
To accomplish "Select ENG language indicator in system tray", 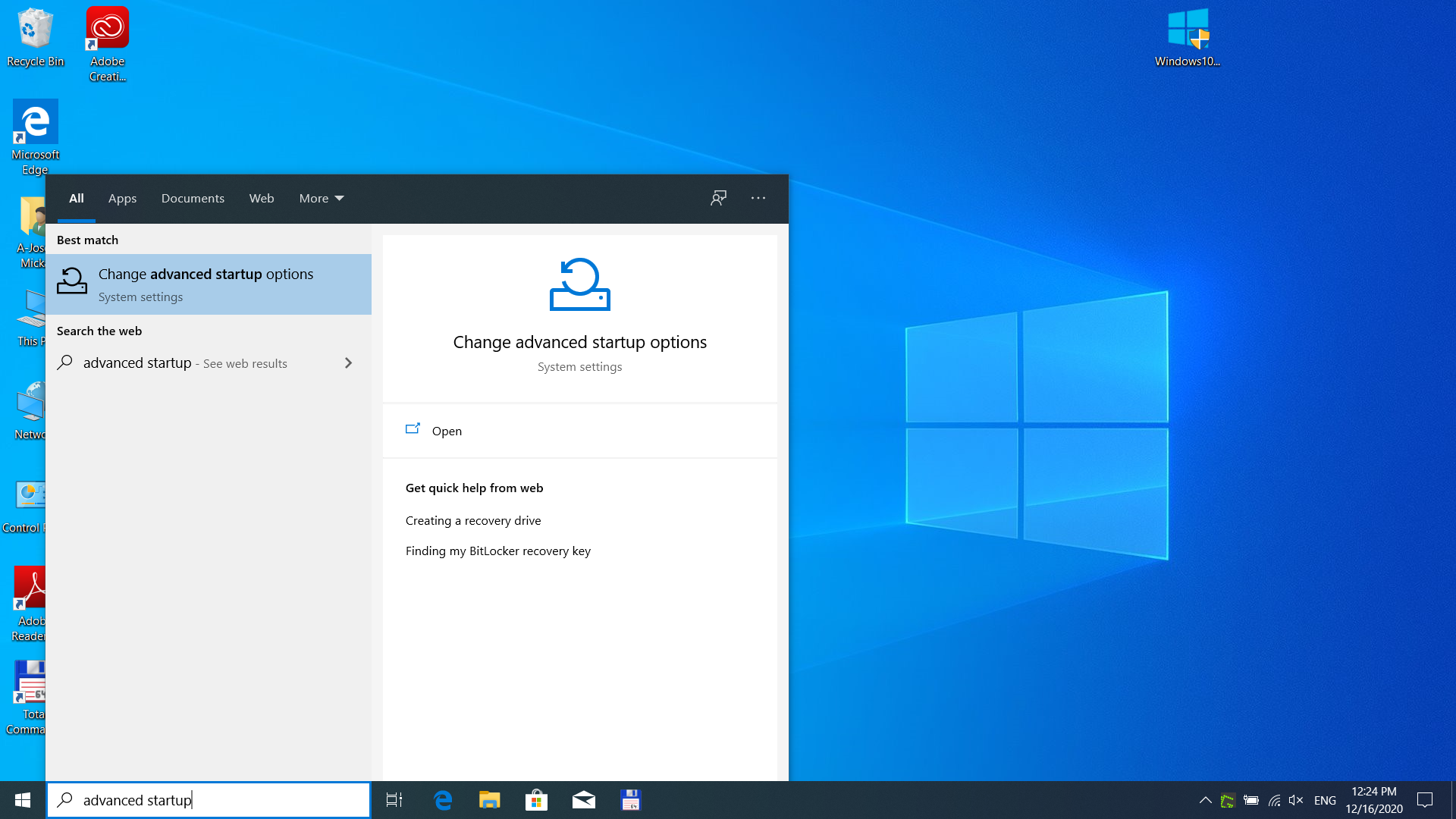I will (1326, 799).
